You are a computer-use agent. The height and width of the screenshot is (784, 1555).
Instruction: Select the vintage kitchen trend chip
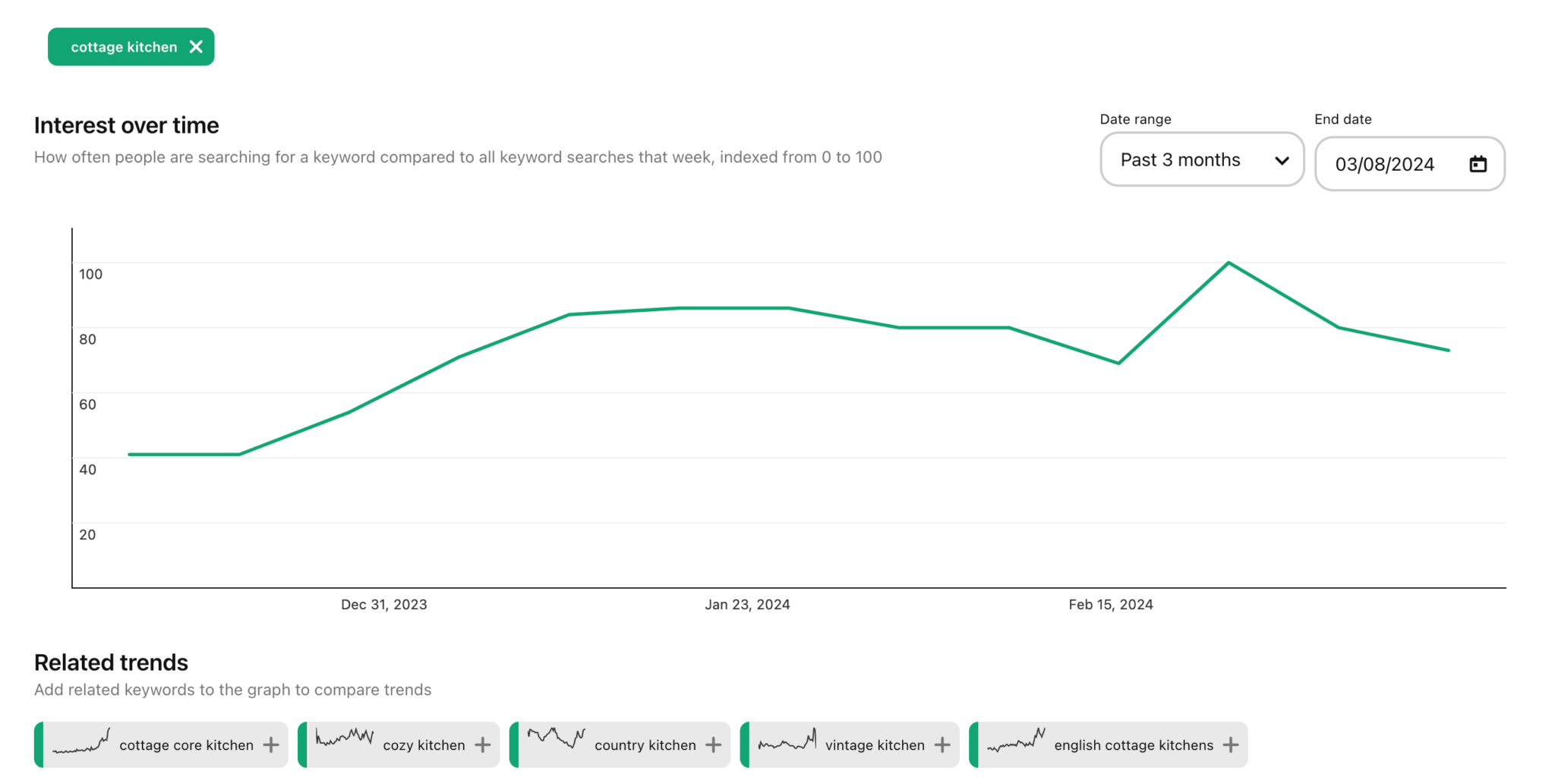849,745
